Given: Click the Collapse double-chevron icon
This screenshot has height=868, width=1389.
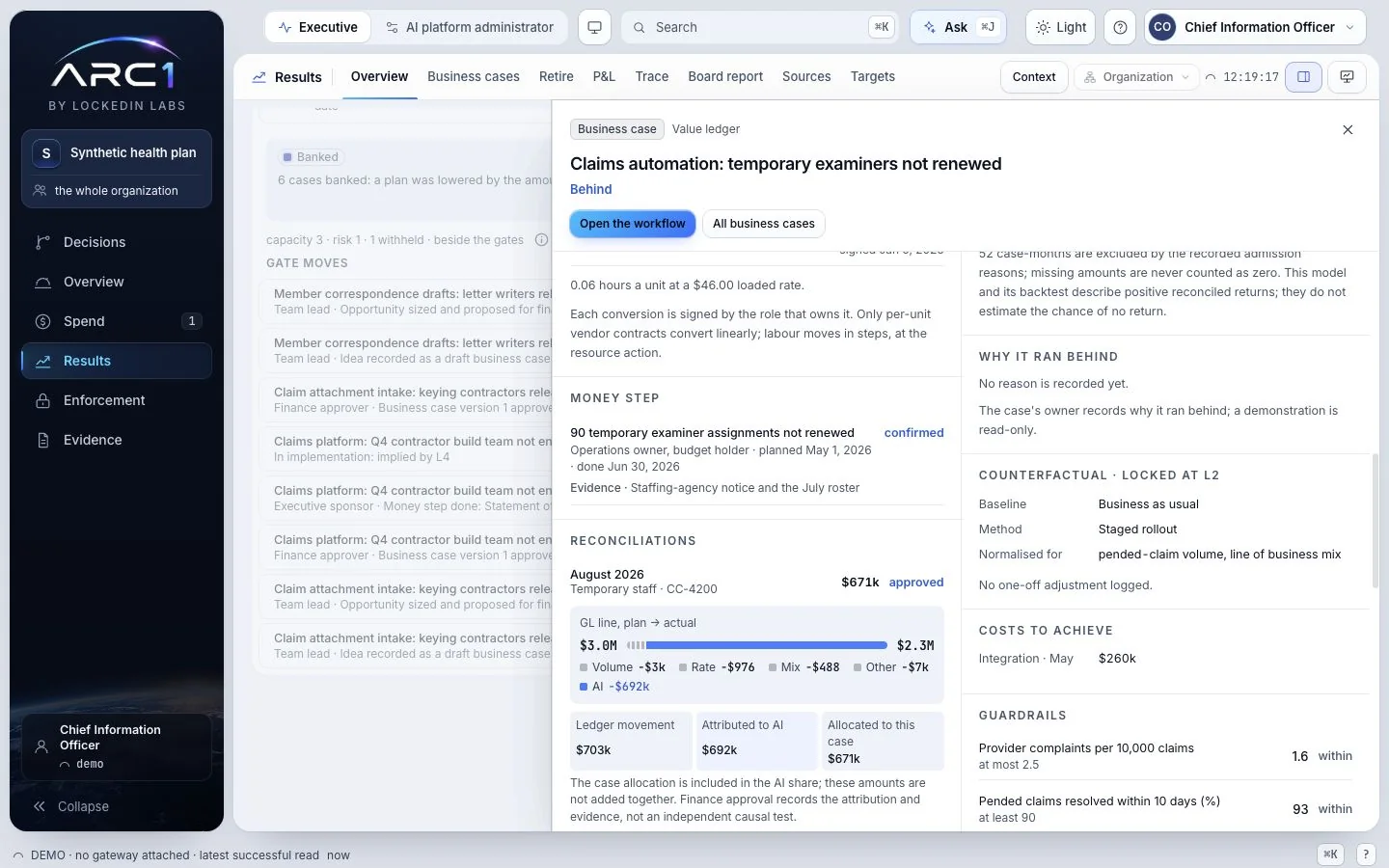Looking at the screenshot, I should [40, 806].
